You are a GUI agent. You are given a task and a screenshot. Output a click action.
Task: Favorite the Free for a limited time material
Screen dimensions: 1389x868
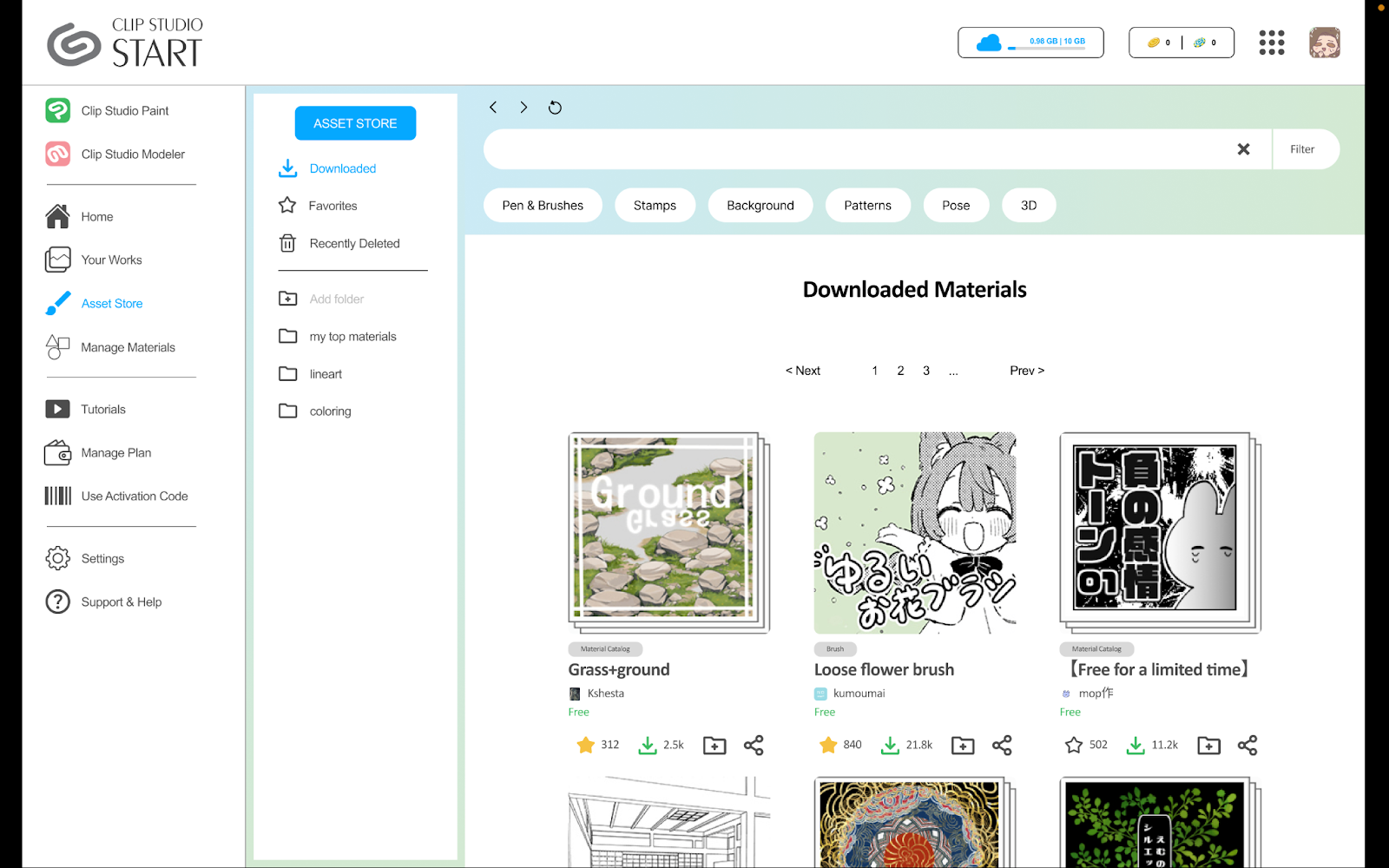(1074, 745)
